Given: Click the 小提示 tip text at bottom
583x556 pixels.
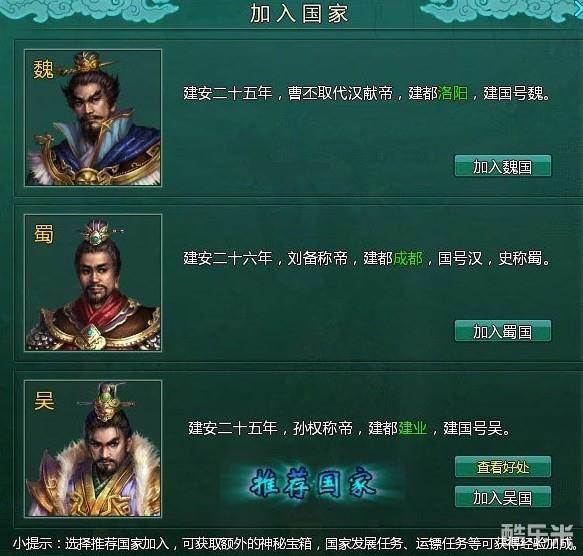Looking at the screenshot, I should click(x=296, y=544).
